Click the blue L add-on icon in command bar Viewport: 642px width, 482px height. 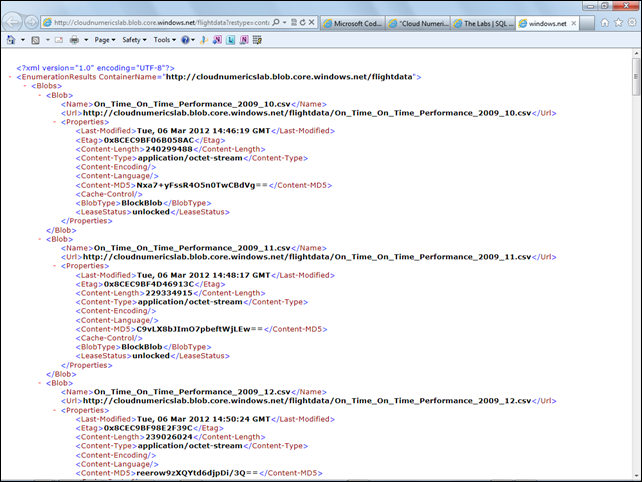(x=231, y=40)
